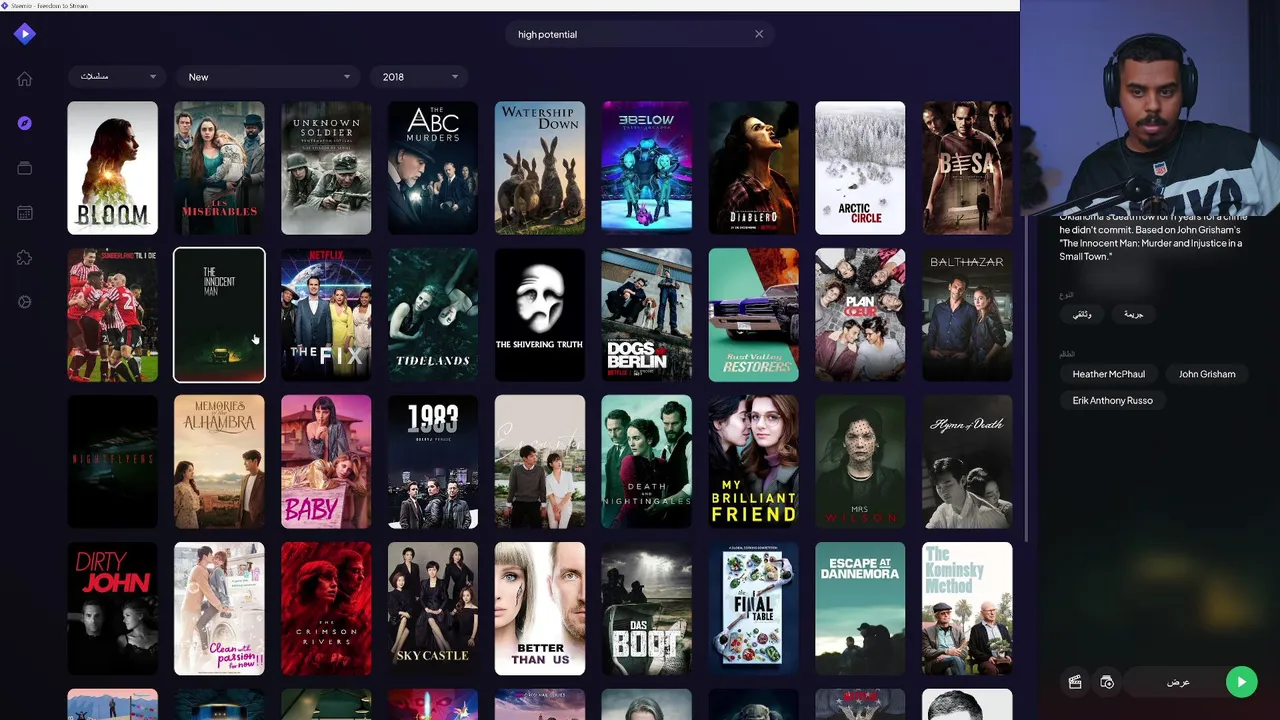Select the جريمة genre chip
This screenshot has height=720, width=1280.
click(1133, 314)
